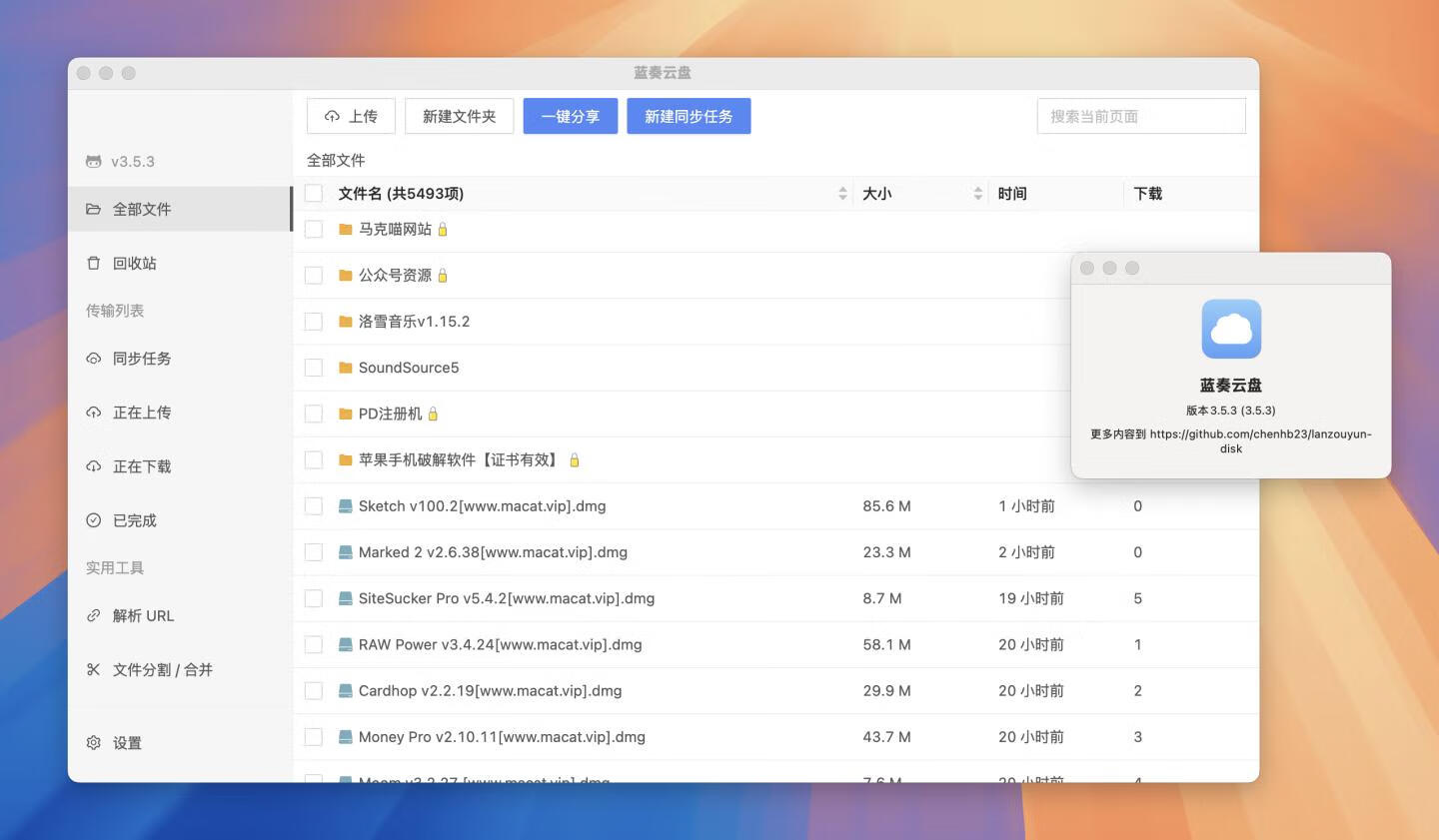Focus the 搜索当前页面 search field
The width and height of the screenshot is (1439, 840).
[x=1141, y=116]
